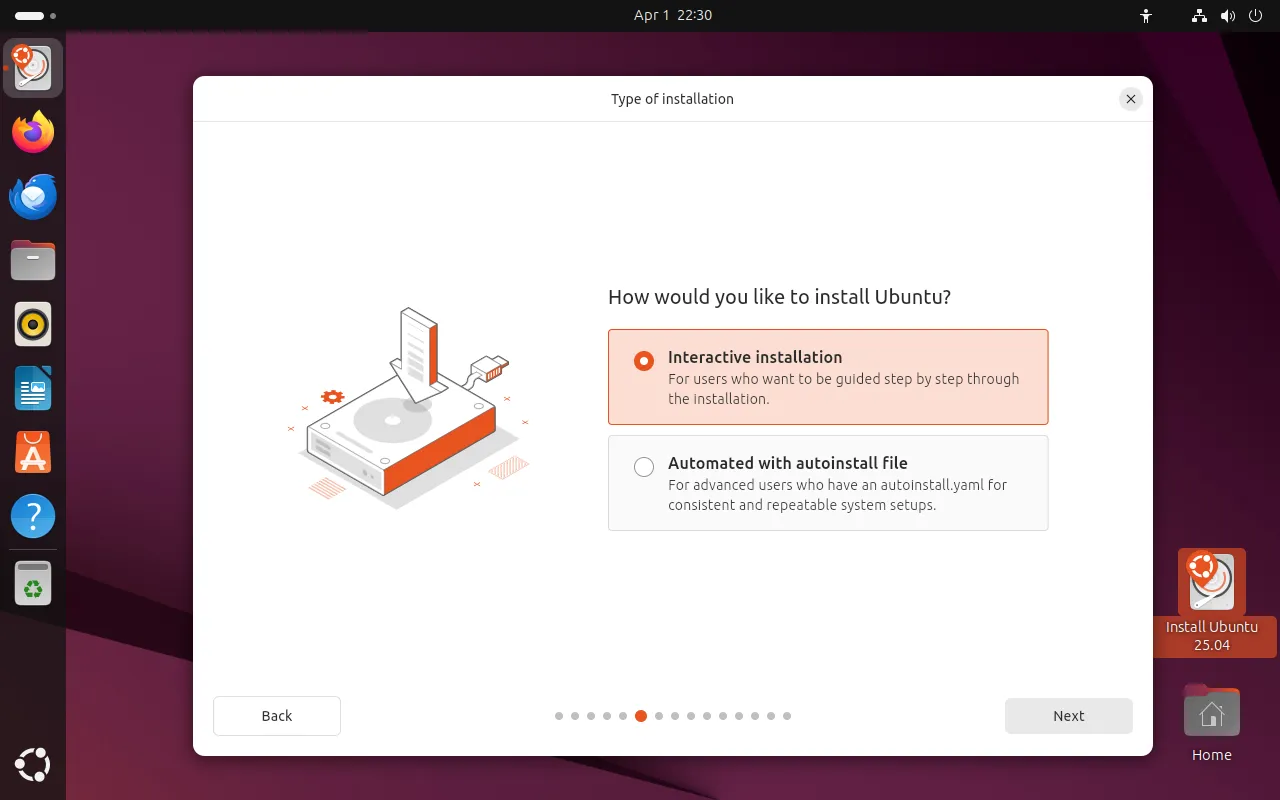This screenshot has width=1280, height=800.
Task: Click the Show Apps grid icon
Action: [x=33, y=765]
